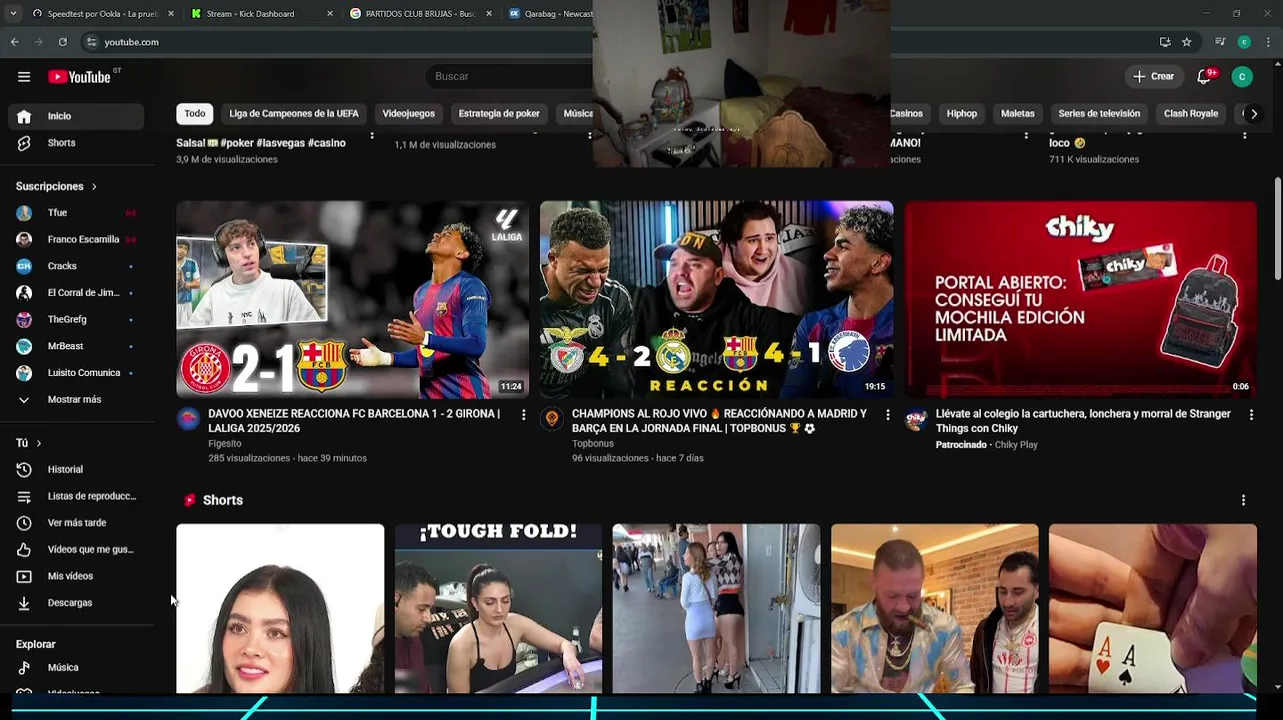This screenshot has width=1283, height=720.
Task: Click the Crear button
Action: 1153,77
